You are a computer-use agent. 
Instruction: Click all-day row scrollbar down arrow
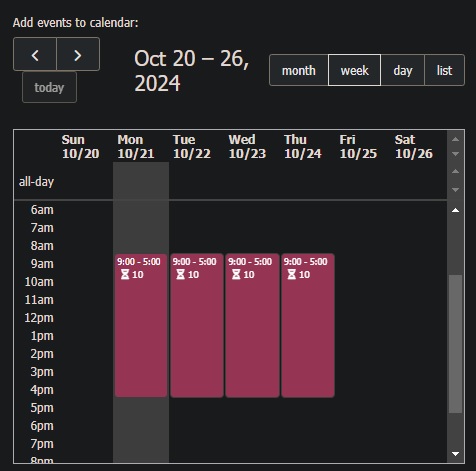455,190
